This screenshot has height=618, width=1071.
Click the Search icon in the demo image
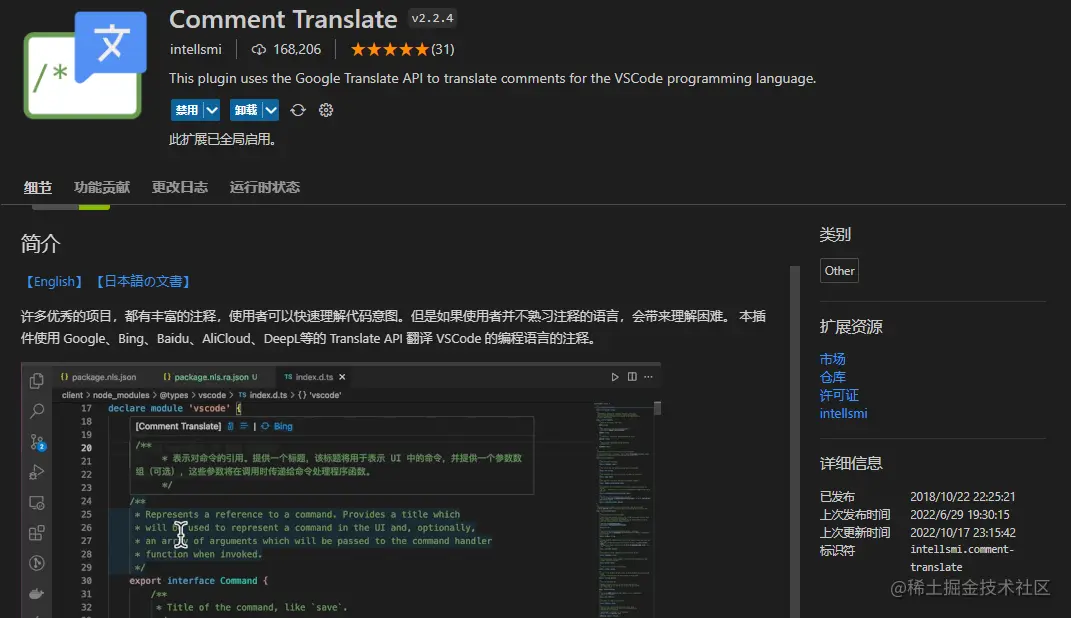click(x=37, y=410)
